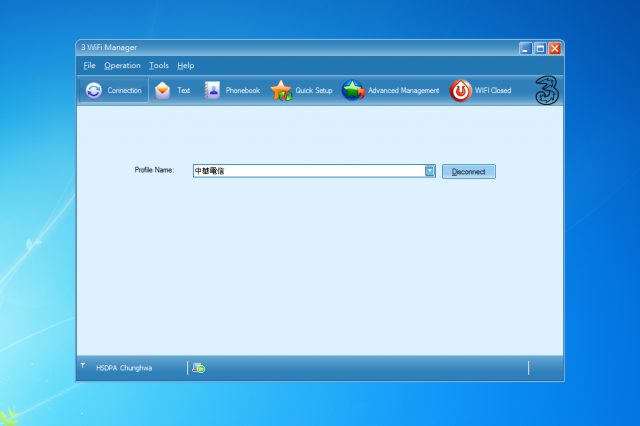Open the Text messages envelope icon
The image size is (640, 426).
pyautogui.click(x=162, y=90)
